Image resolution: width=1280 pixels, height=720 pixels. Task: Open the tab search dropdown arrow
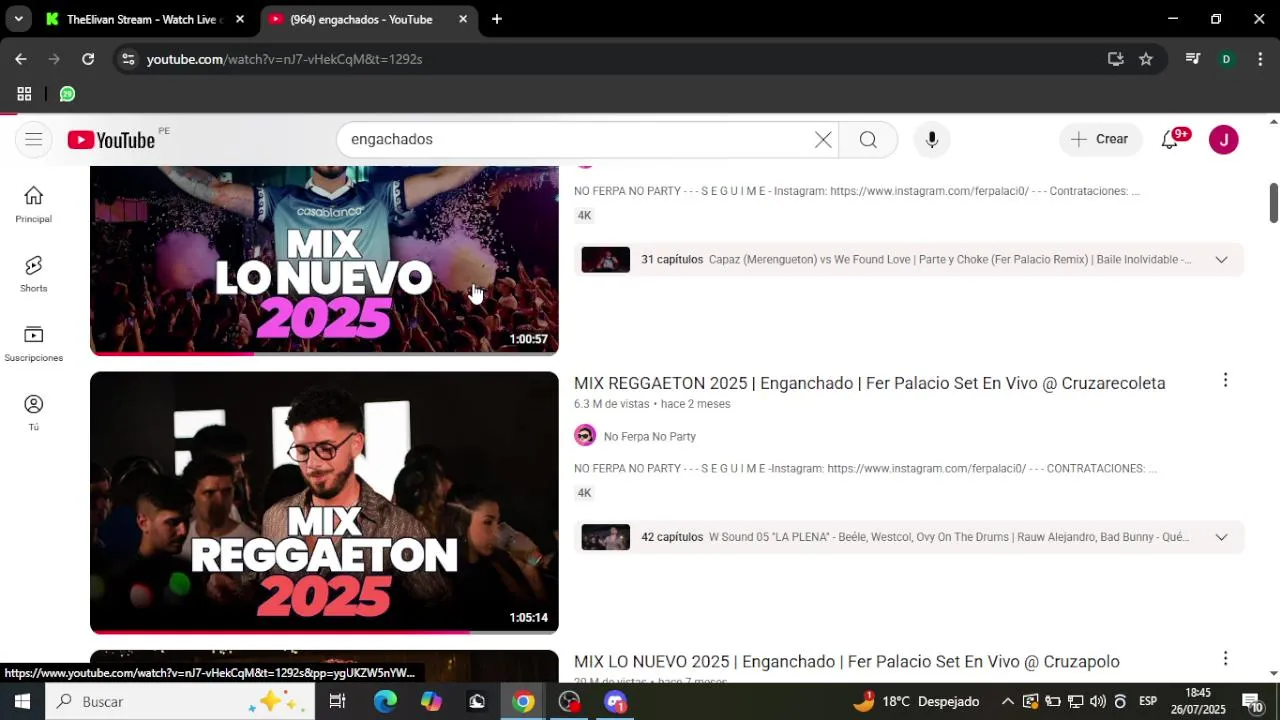[18, 19]
